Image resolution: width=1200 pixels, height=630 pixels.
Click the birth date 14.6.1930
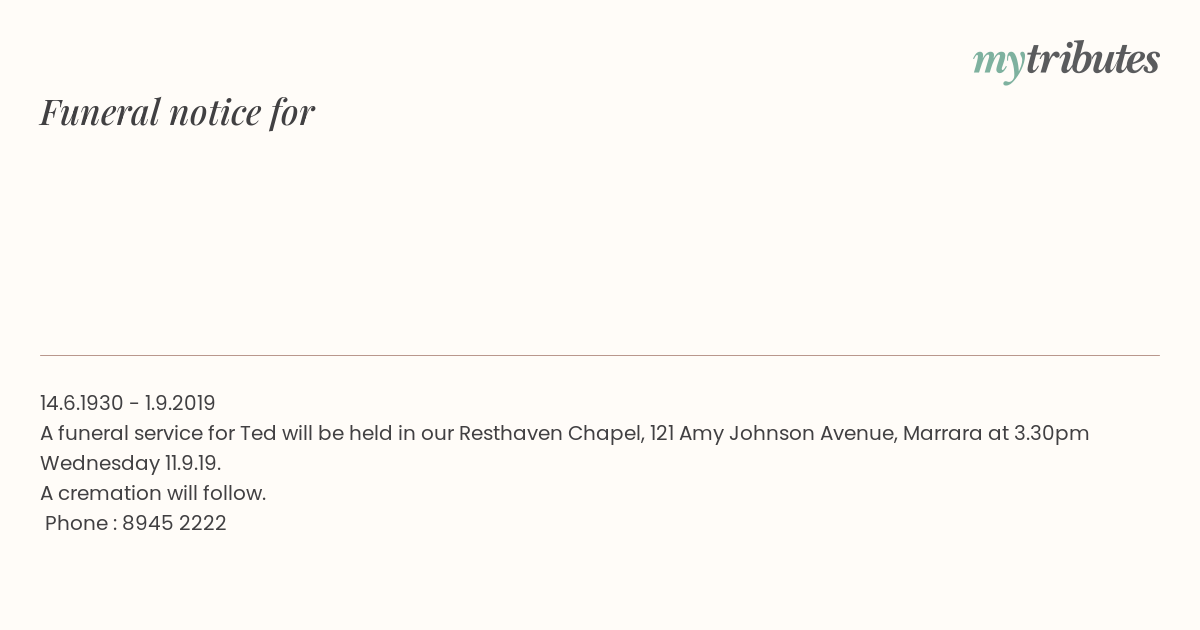[x=82, y=403]
